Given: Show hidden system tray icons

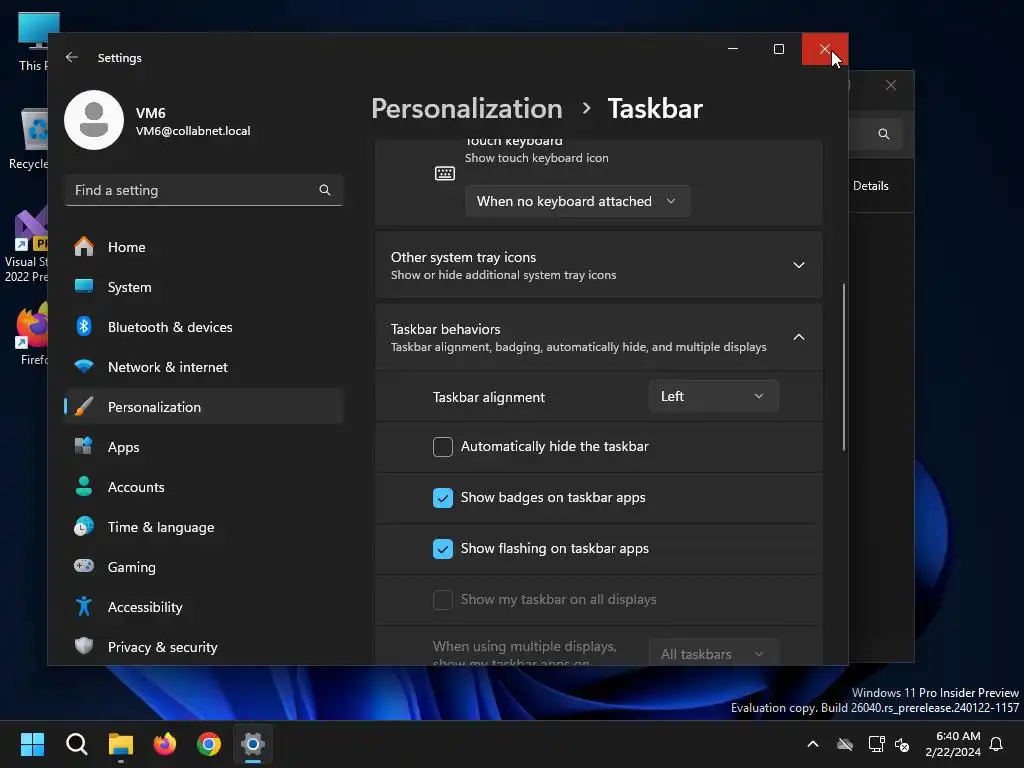Looking at the screenshot, I should click(813, 744).
